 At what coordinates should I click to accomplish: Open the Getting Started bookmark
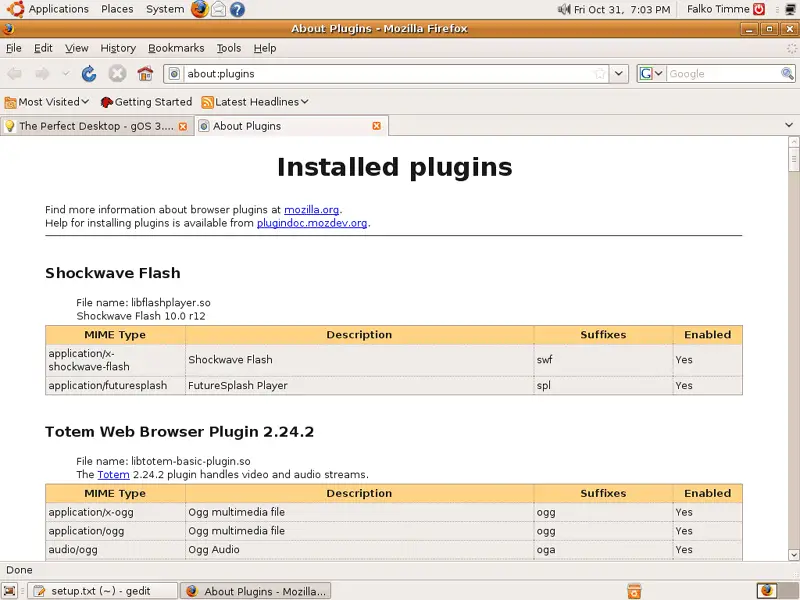coord(146,102)
